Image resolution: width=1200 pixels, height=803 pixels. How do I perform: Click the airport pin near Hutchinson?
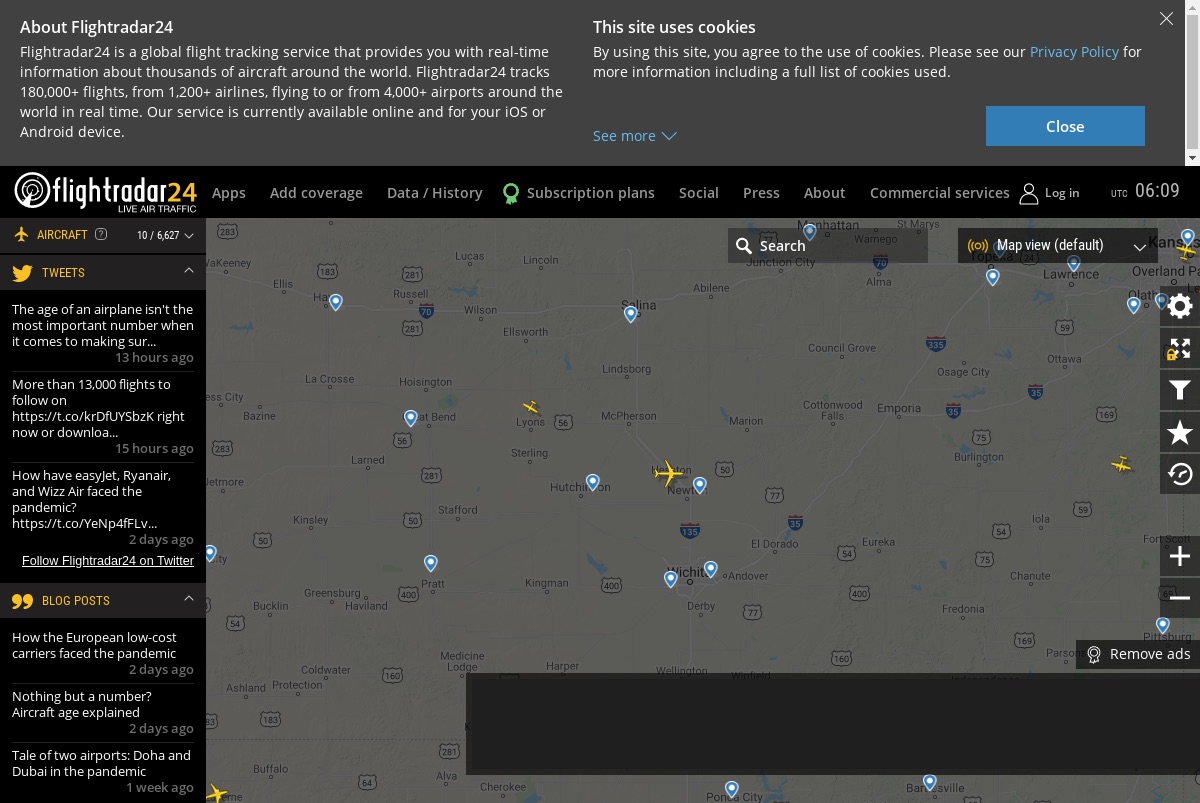592,483
